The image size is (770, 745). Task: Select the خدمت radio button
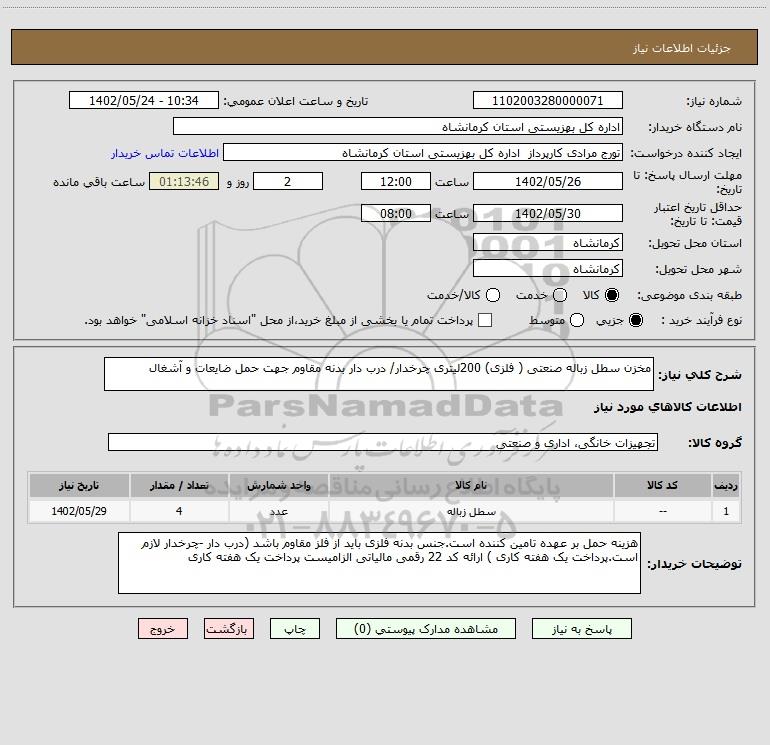(x=560, y=295)
